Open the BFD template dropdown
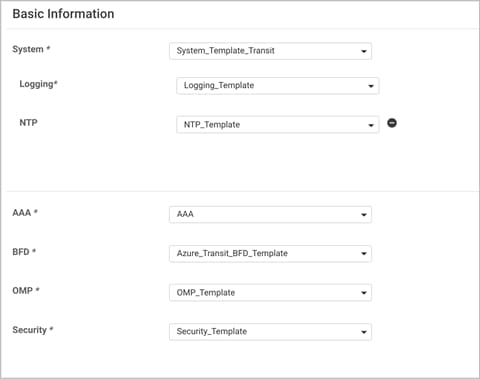This screenshot has width=480, height=379. [x=270, y=254]
